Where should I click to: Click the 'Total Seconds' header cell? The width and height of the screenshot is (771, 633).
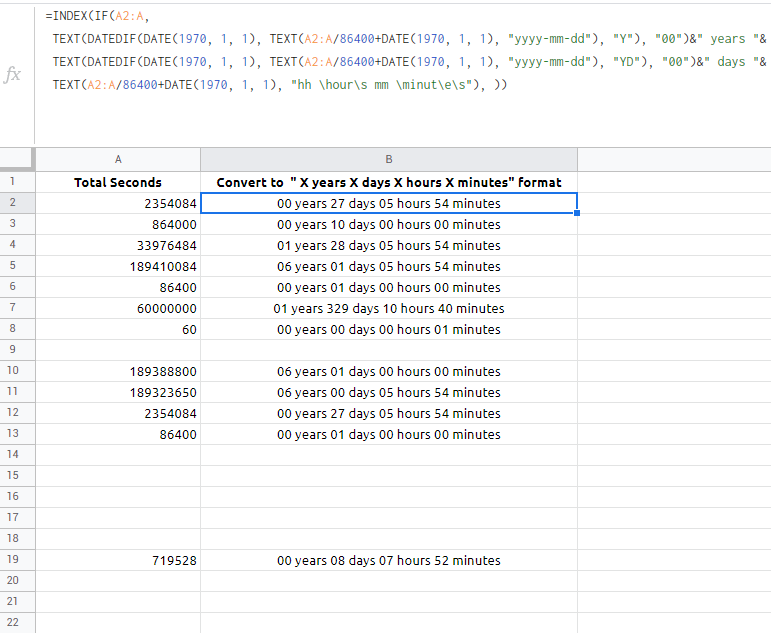[118, 182]
